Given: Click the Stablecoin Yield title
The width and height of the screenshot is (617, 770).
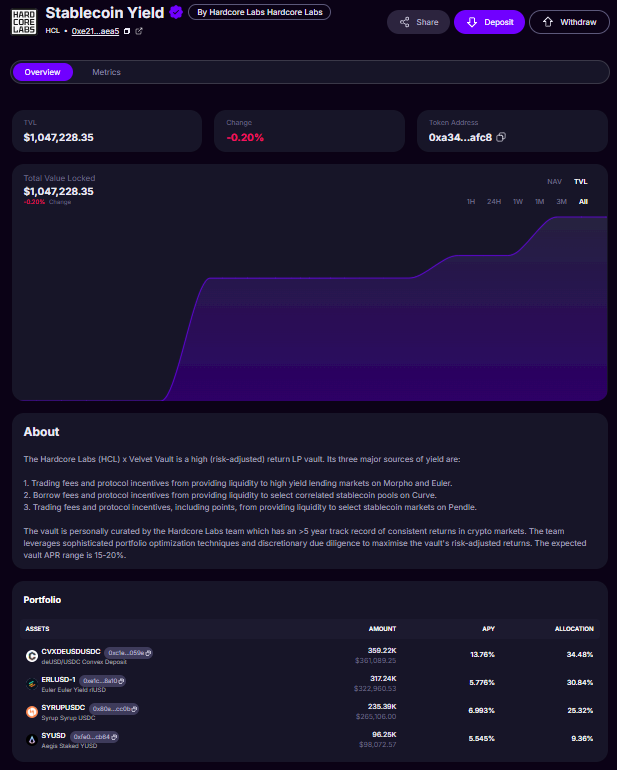Looking at the screenshot, I should (105, 13).
